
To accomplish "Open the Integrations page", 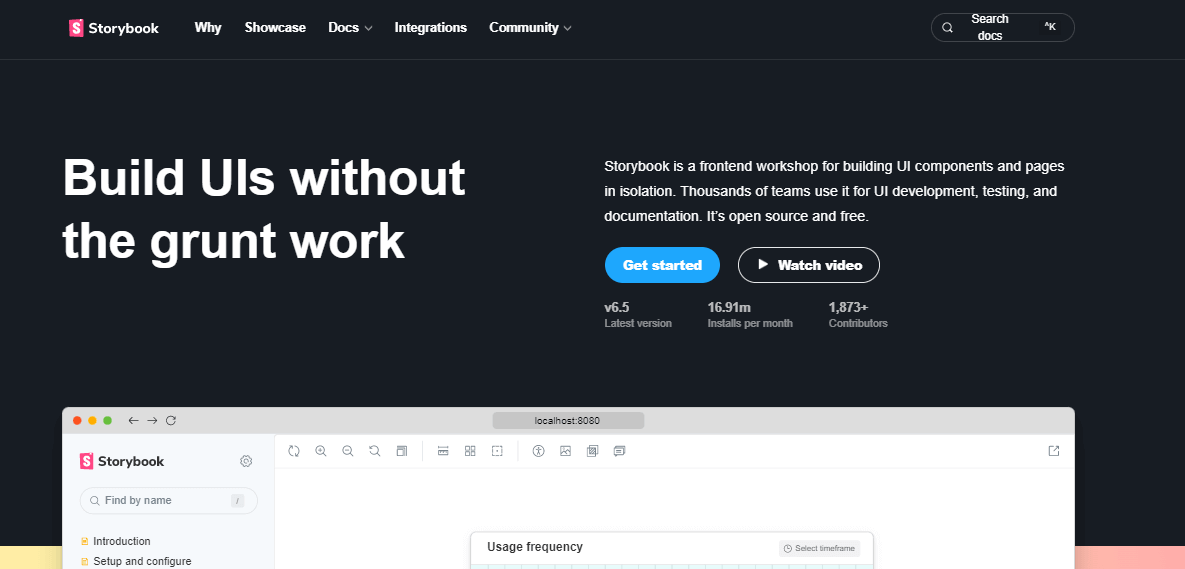I will click(431, 28).
